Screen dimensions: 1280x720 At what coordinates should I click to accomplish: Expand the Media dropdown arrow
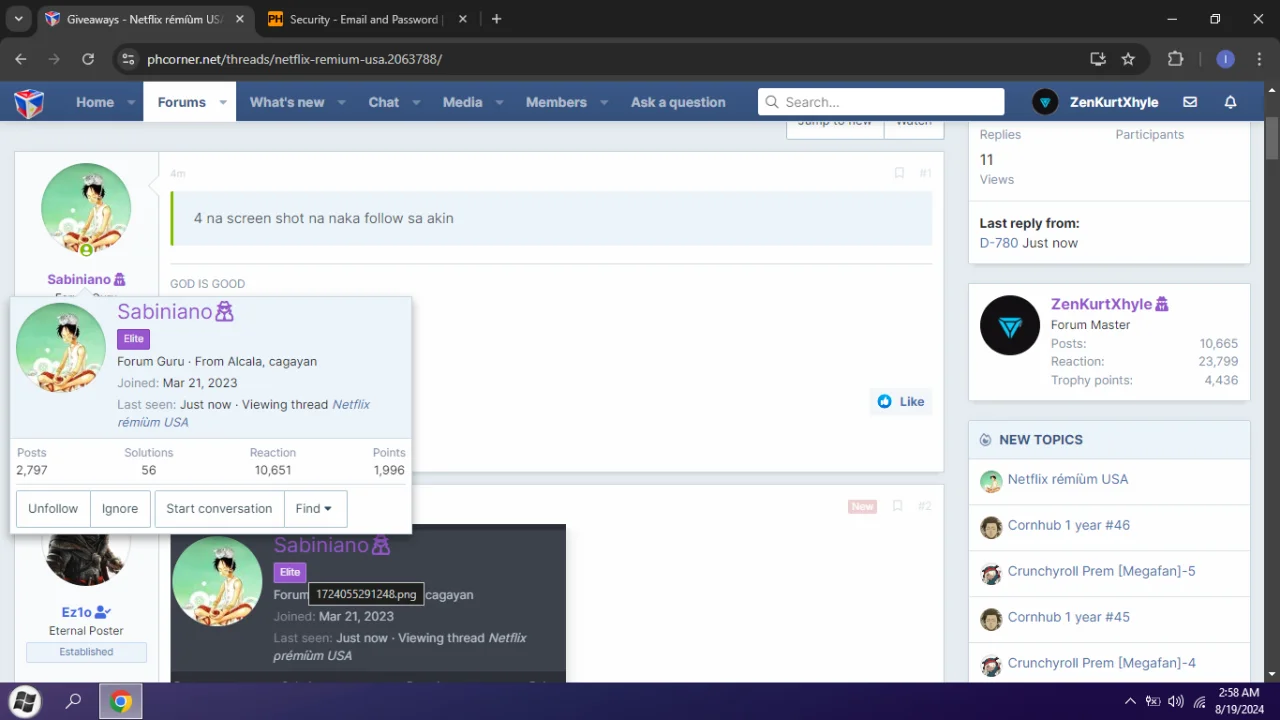click(499, 102)
